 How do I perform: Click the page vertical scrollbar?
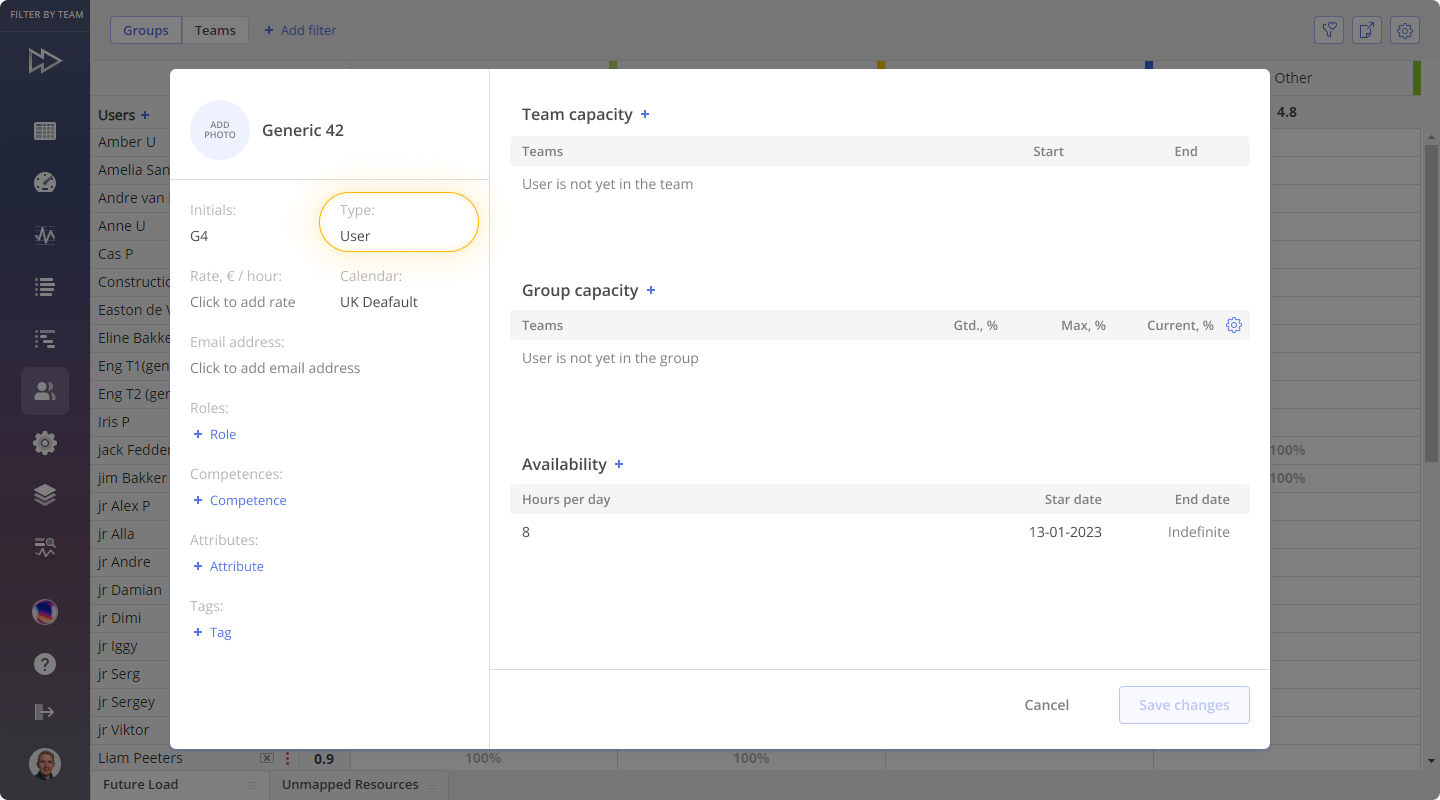pyautogui.click(x=1431, y=302)
